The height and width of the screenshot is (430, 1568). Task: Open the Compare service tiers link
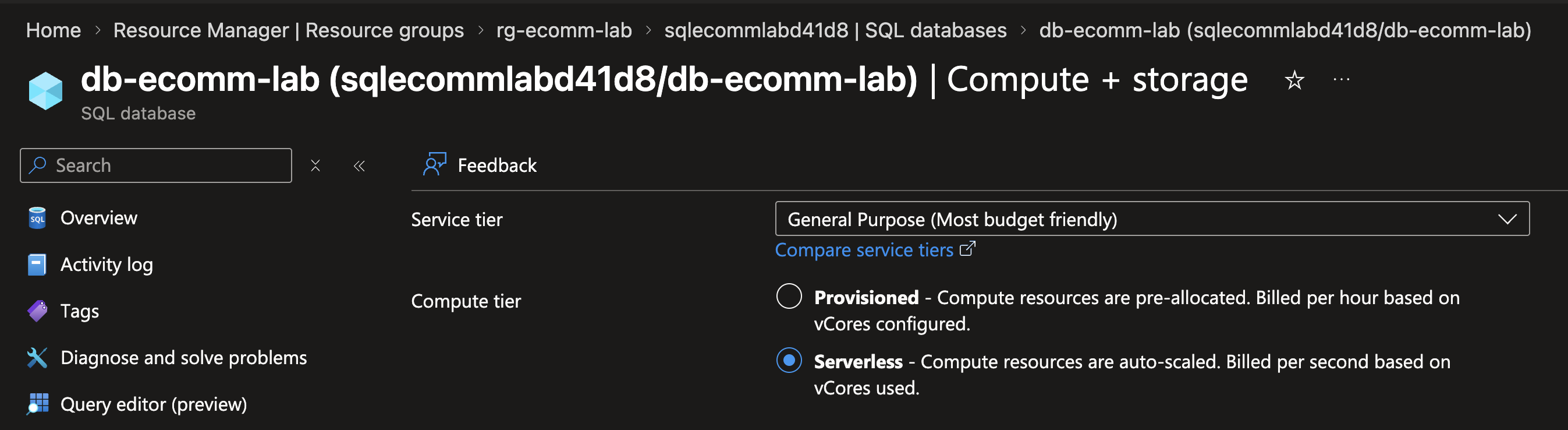tap(864, 251)
